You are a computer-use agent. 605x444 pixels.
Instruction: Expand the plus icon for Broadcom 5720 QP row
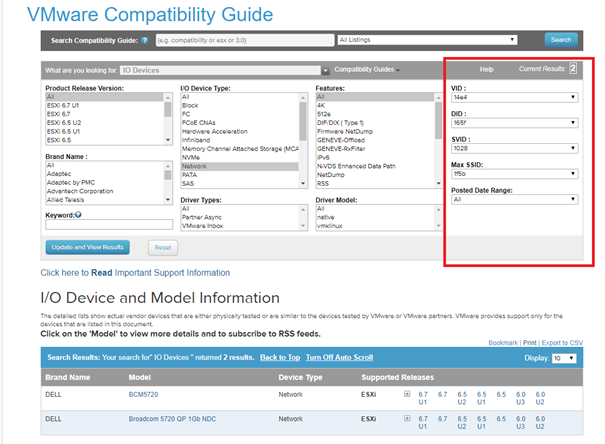[x=407, y=418]
